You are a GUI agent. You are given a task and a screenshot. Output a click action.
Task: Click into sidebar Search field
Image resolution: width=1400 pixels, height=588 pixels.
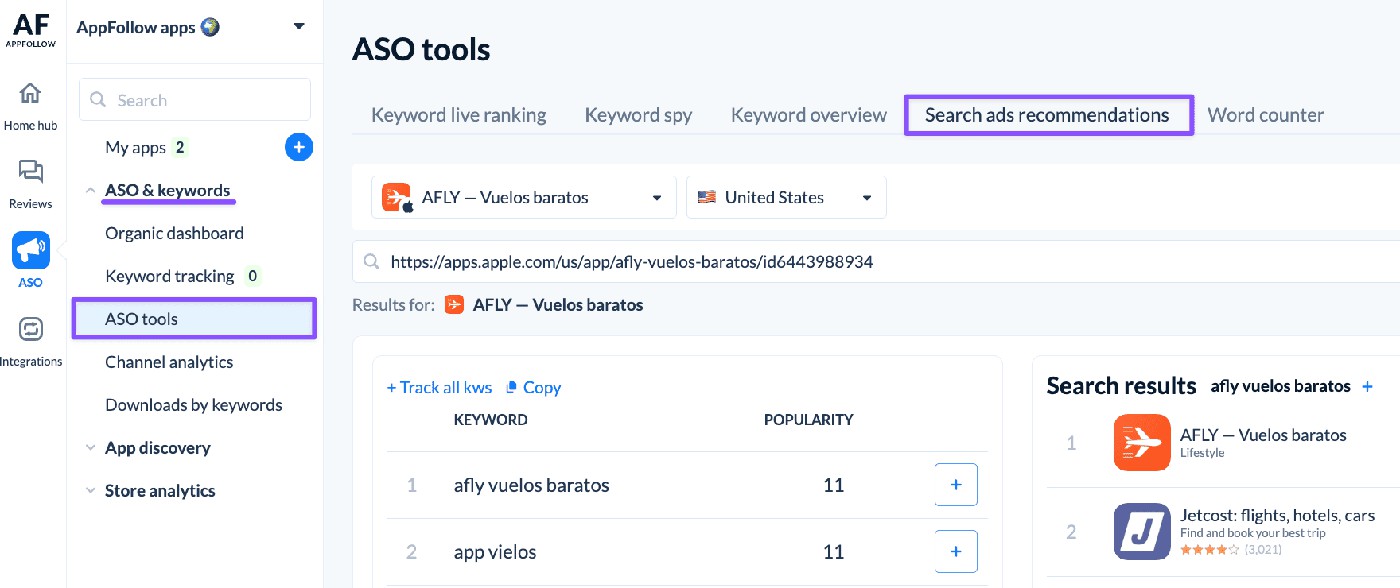195,100
